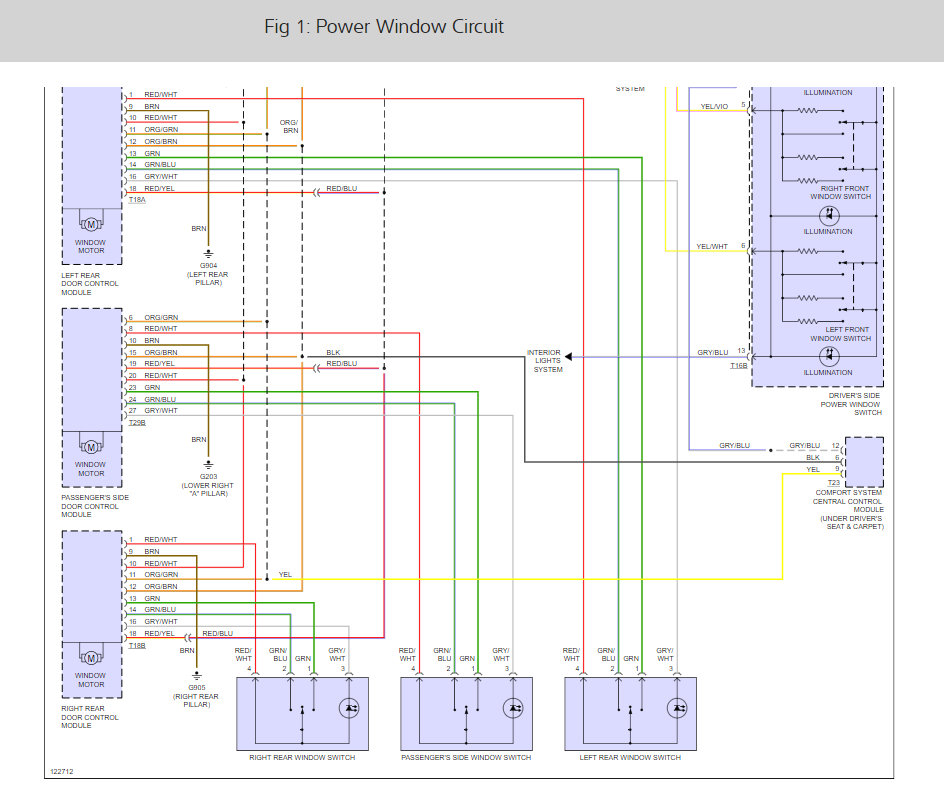Image resolution: width=944 pixels, height=809 pixels.
Task: Click the 'LEFT REAR WINDOW SWITCH' caption
Action: pos(630,757)
